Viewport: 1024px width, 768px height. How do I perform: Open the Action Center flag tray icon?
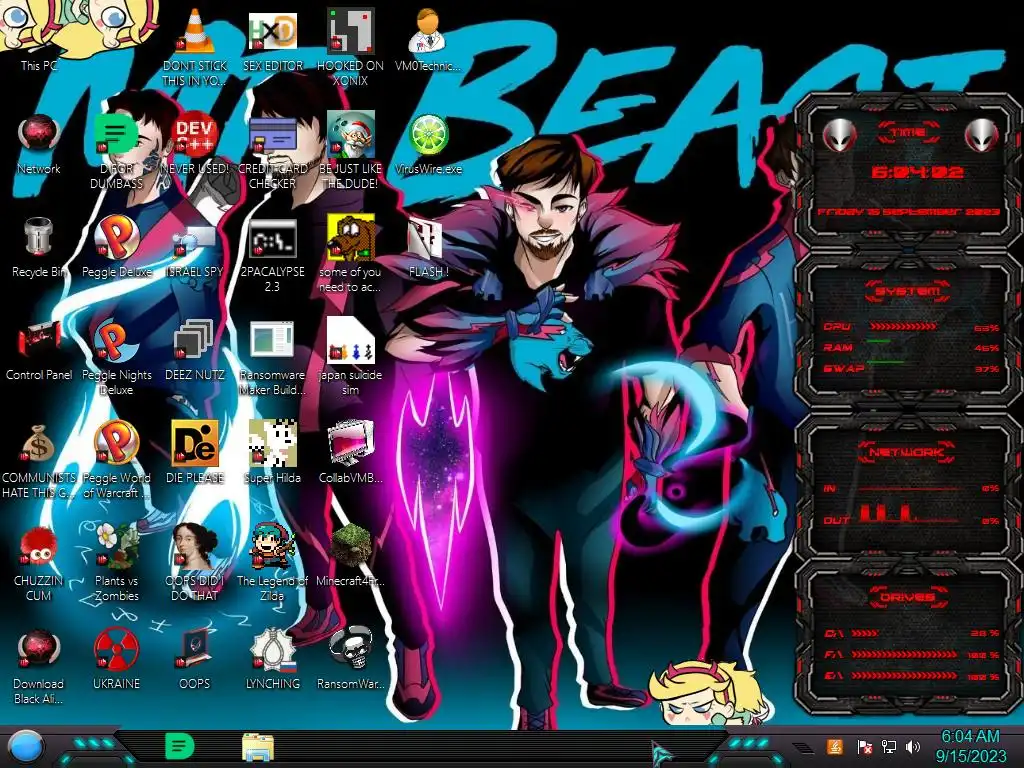point(864,746)
